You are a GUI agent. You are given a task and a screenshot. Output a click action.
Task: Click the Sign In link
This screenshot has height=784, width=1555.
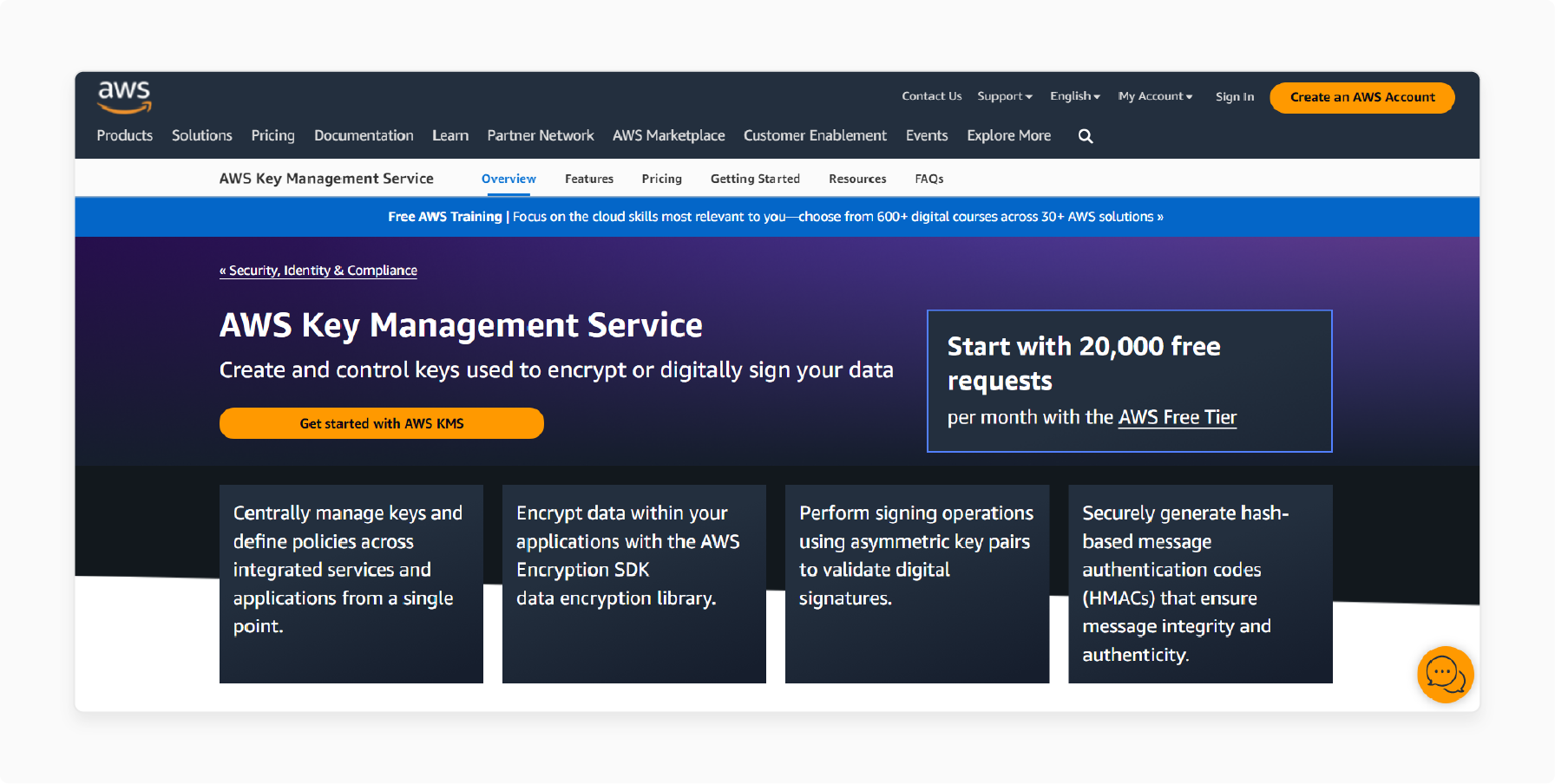pos(1235,97)
